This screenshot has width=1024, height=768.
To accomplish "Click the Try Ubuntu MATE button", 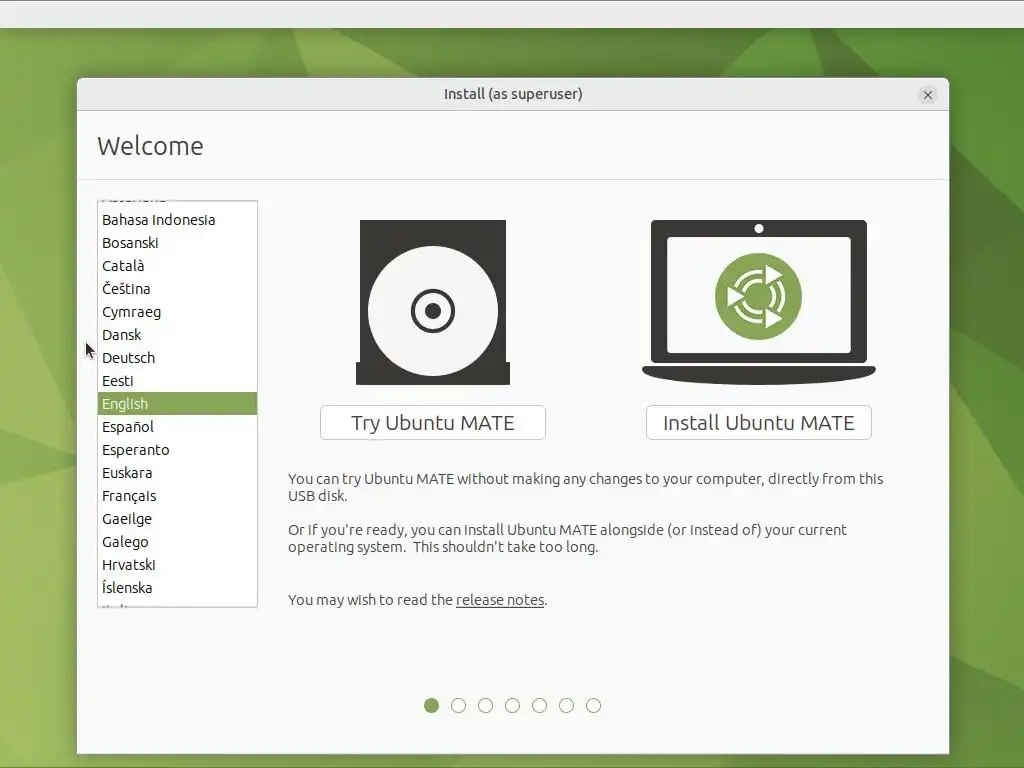I will tap(432, 423).
